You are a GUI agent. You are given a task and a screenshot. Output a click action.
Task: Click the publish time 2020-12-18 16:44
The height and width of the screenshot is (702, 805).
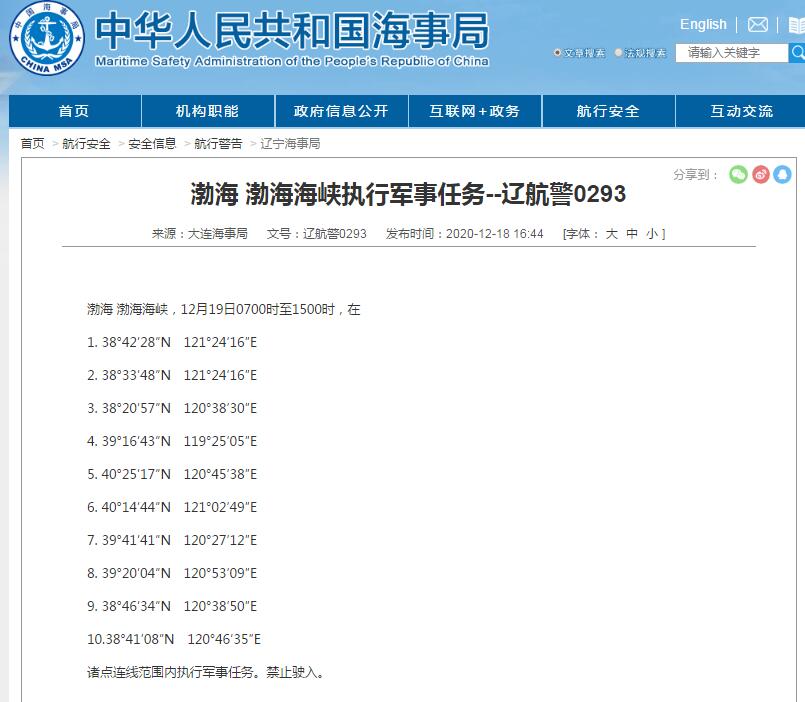pos(494,234)
